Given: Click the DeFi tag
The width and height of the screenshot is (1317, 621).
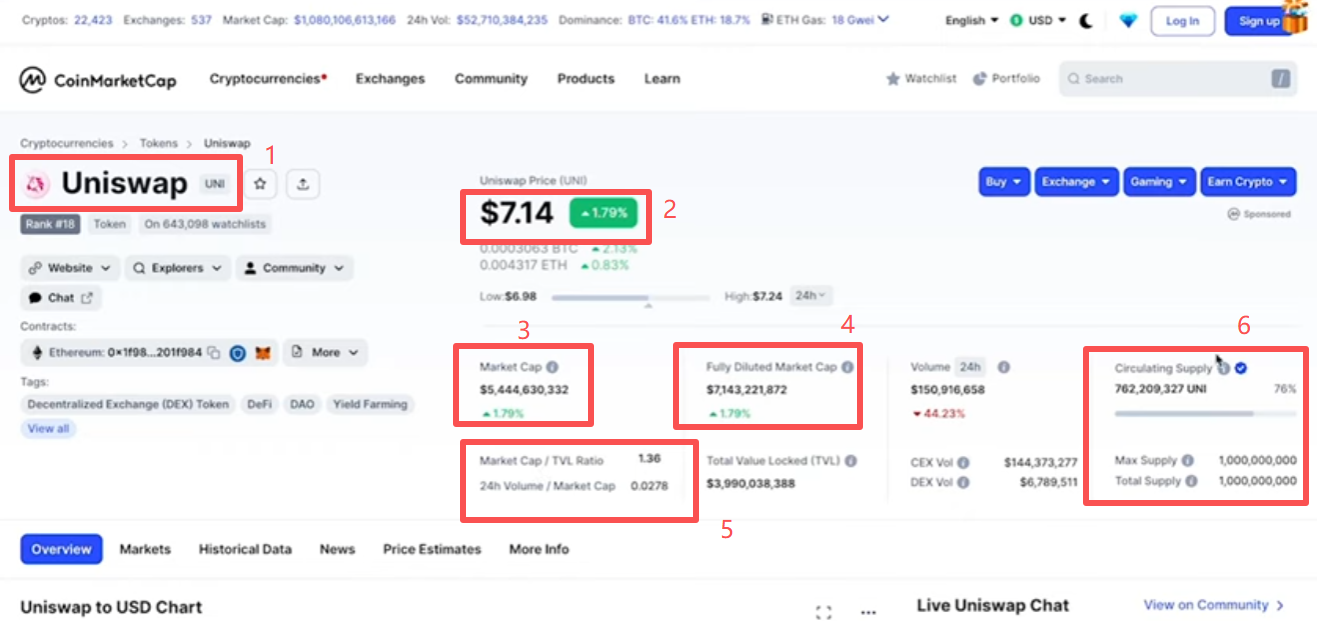Looking at the screenshot, I should tap(259, 405).
